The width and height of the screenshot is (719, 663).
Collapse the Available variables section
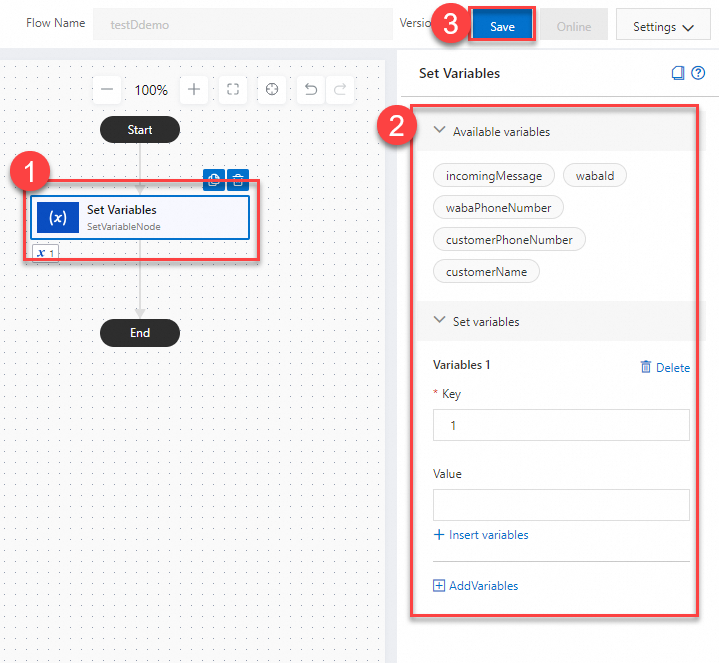(439, 130)
